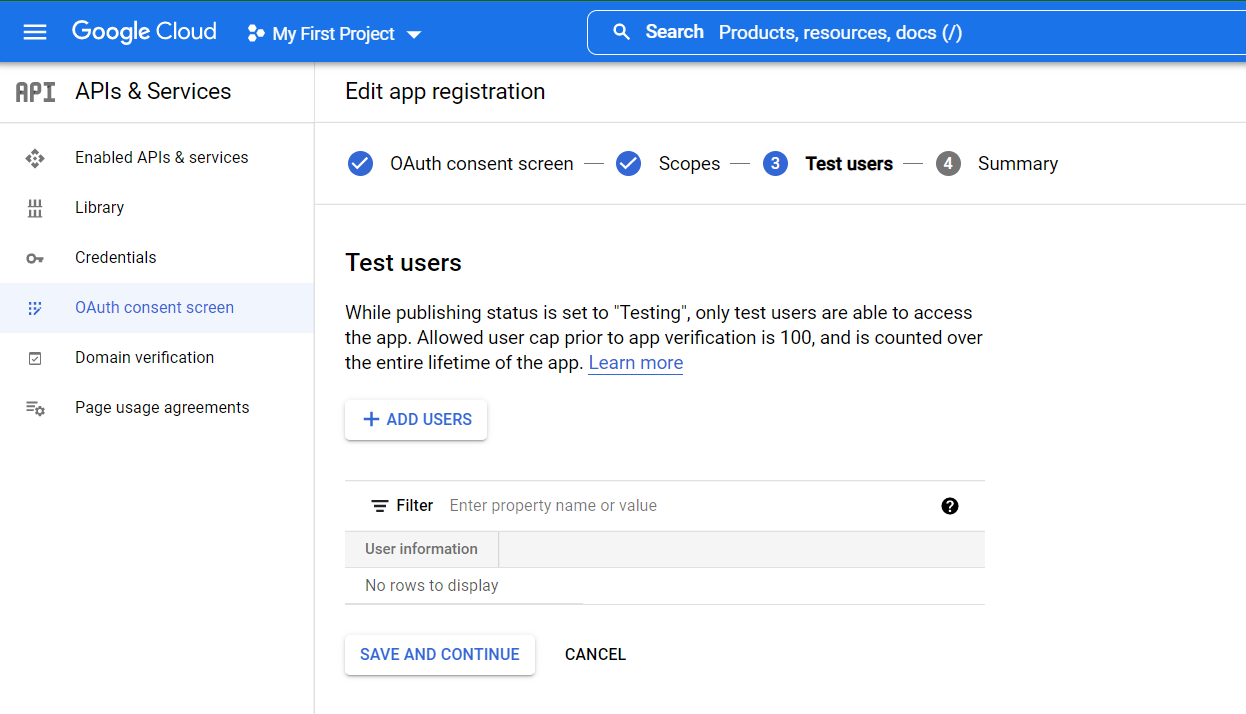Open the My First Project dropdown
Viewport: 1246px width, 714px height.
point(334,34)
